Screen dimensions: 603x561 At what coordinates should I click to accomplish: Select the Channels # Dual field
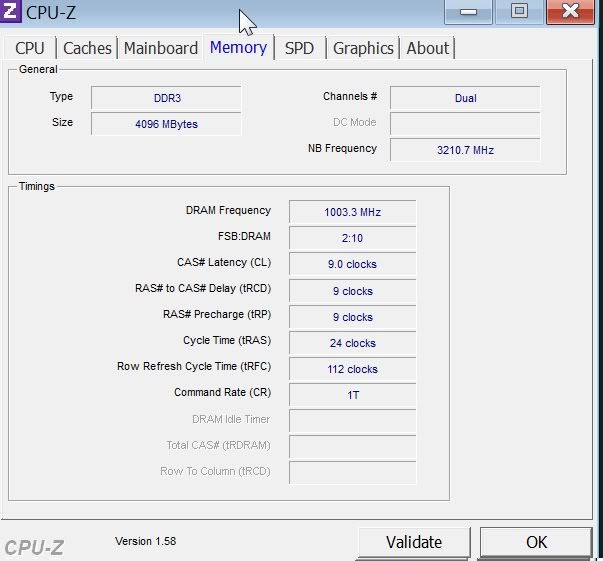(465, 98)
